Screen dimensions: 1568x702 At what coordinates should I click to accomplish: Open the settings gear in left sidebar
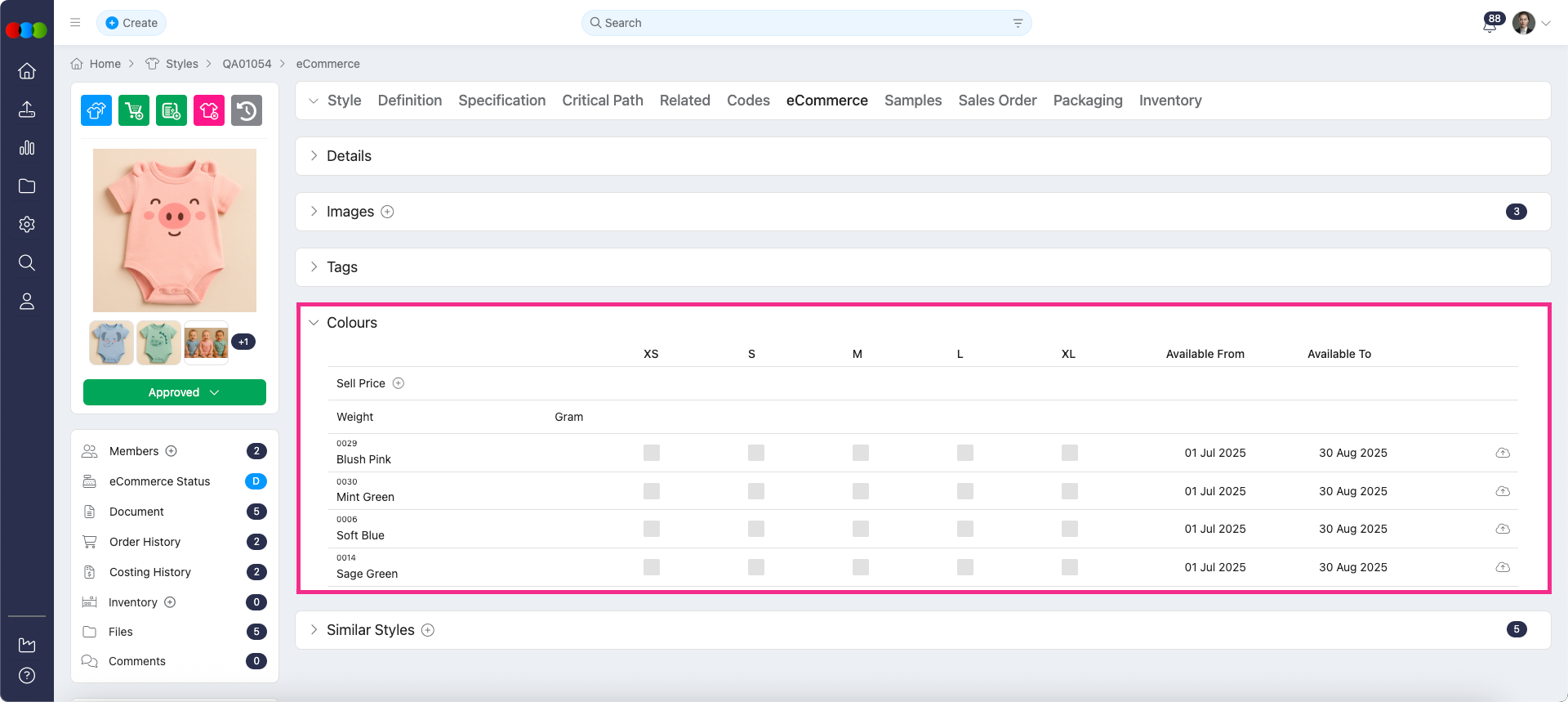click(x=27, y=225)
